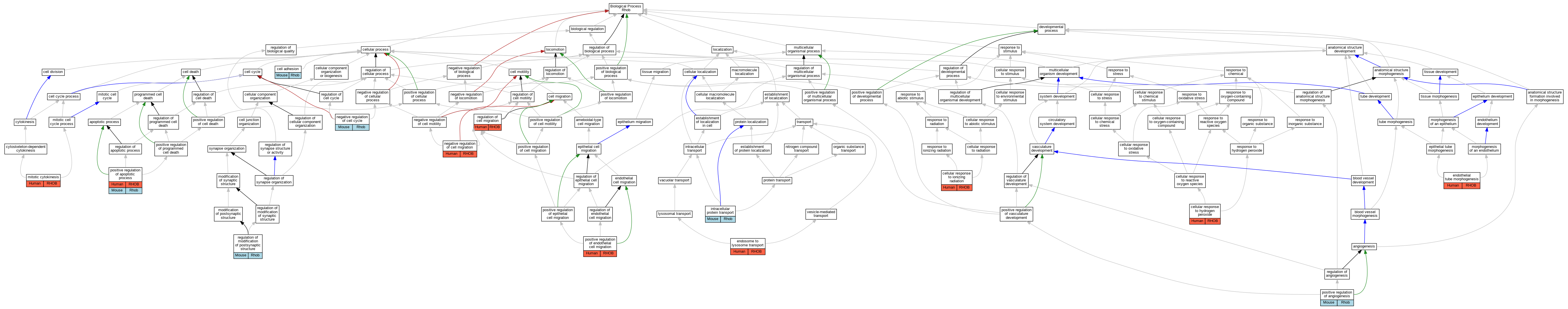Select the 'cell junction organization' node

click(x=249, y=122)
